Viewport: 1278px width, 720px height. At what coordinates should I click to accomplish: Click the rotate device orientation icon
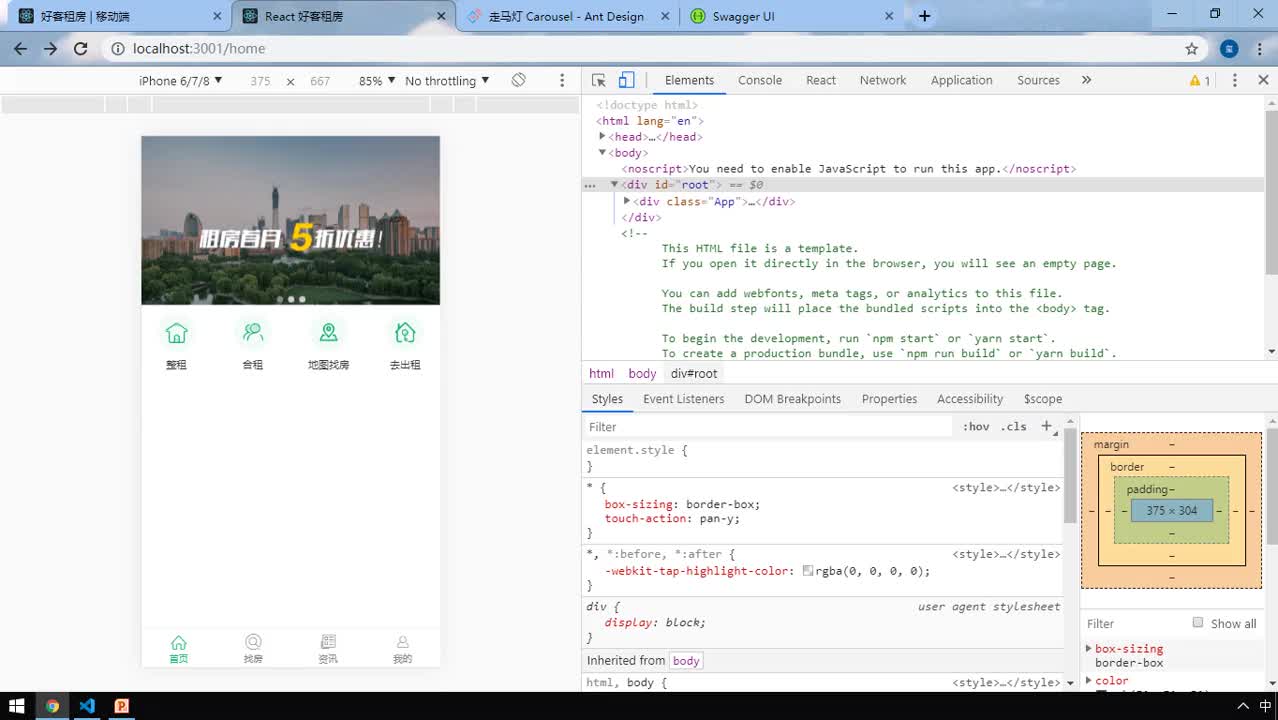coord(518,80)
